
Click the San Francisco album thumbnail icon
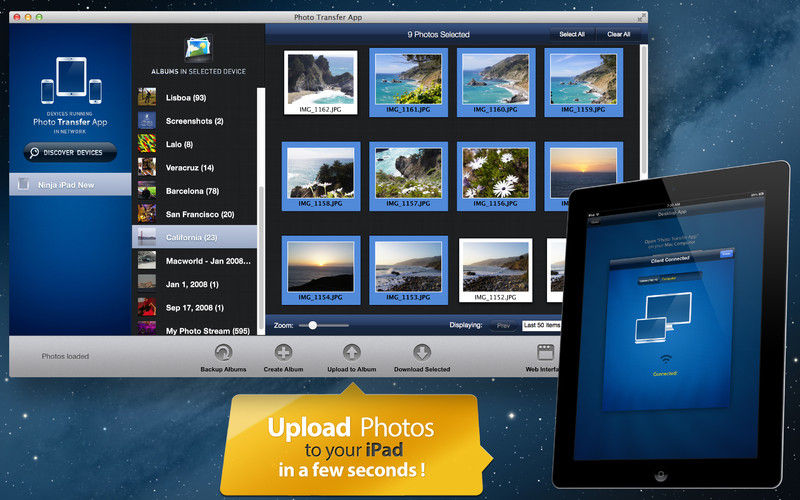click(147, 214)
